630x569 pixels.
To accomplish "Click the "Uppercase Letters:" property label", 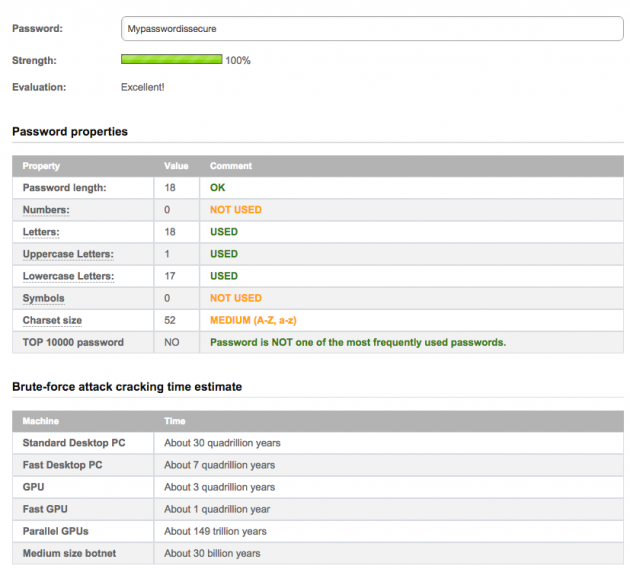I will click(x=68, y=254).
